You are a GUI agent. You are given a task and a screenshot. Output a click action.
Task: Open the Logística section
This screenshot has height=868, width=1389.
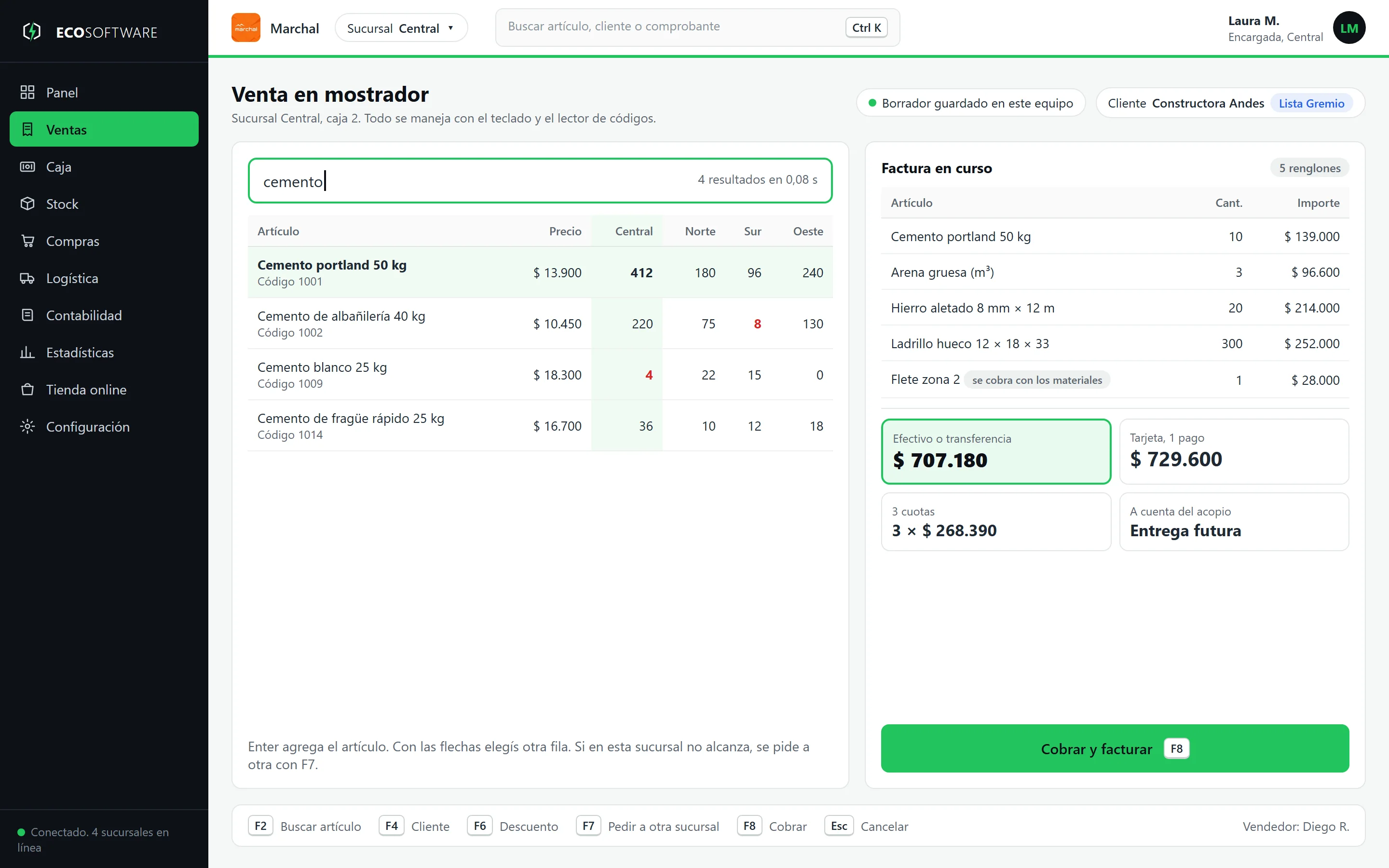coord(104,278)
